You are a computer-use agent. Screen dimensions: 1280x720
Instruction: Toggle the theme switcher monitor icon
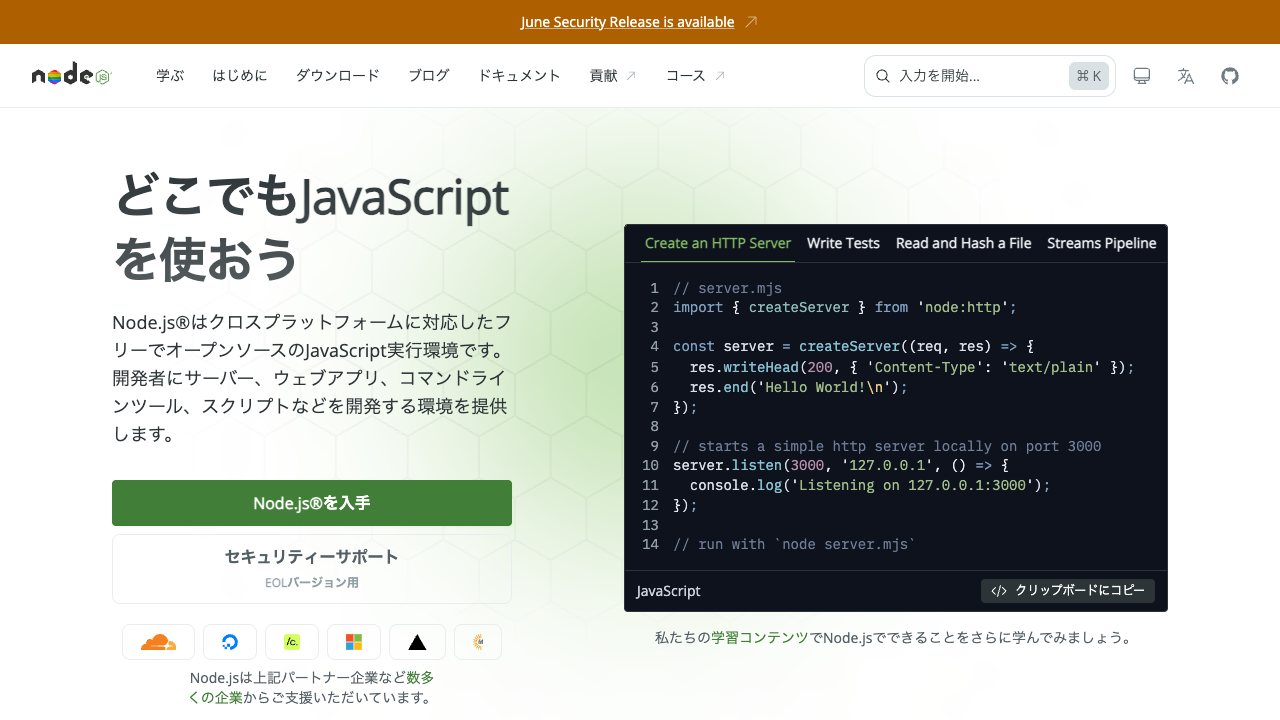(x=1142, y=76)
